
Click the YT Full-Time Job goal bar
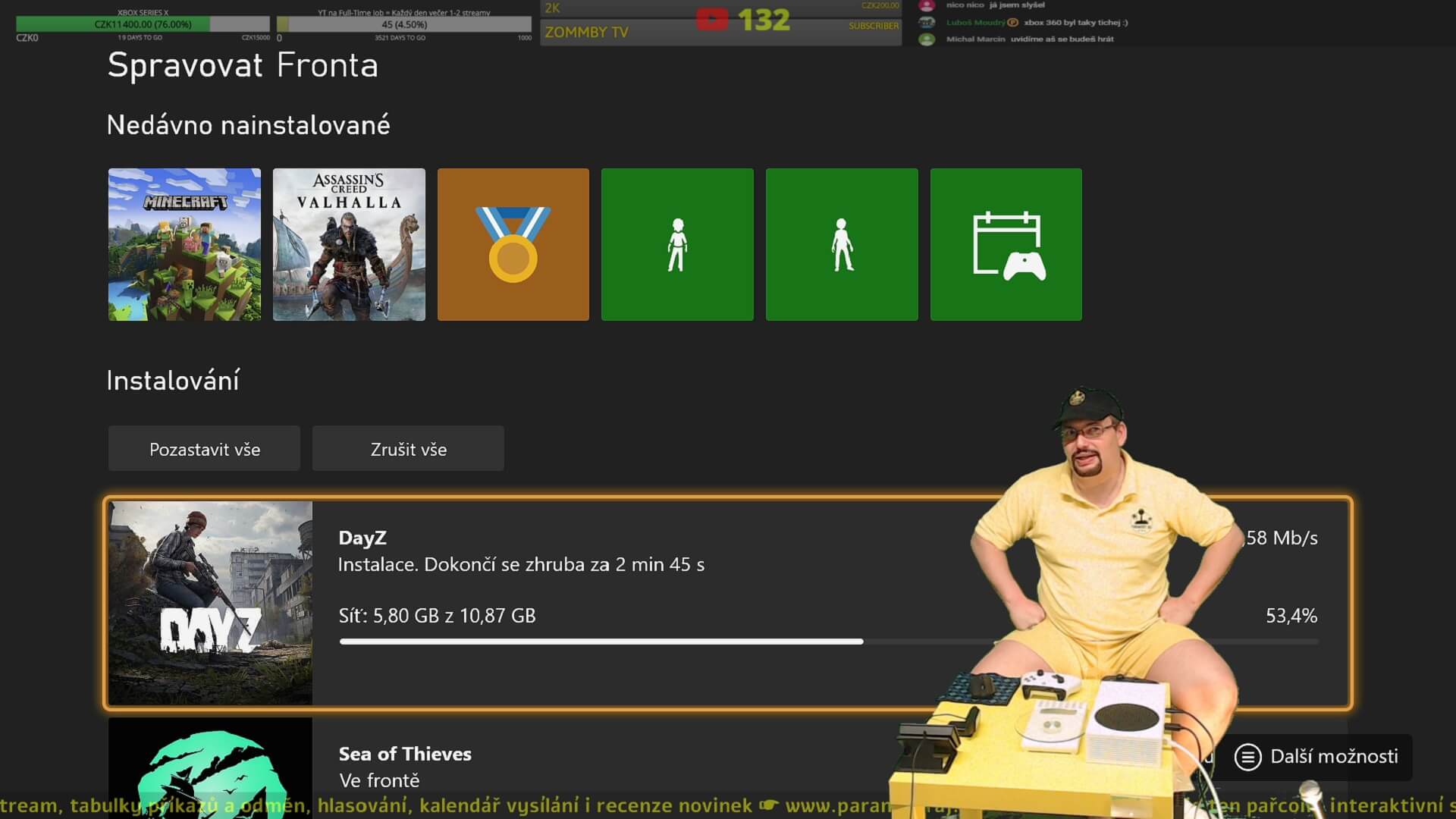(x=404, y=24)
